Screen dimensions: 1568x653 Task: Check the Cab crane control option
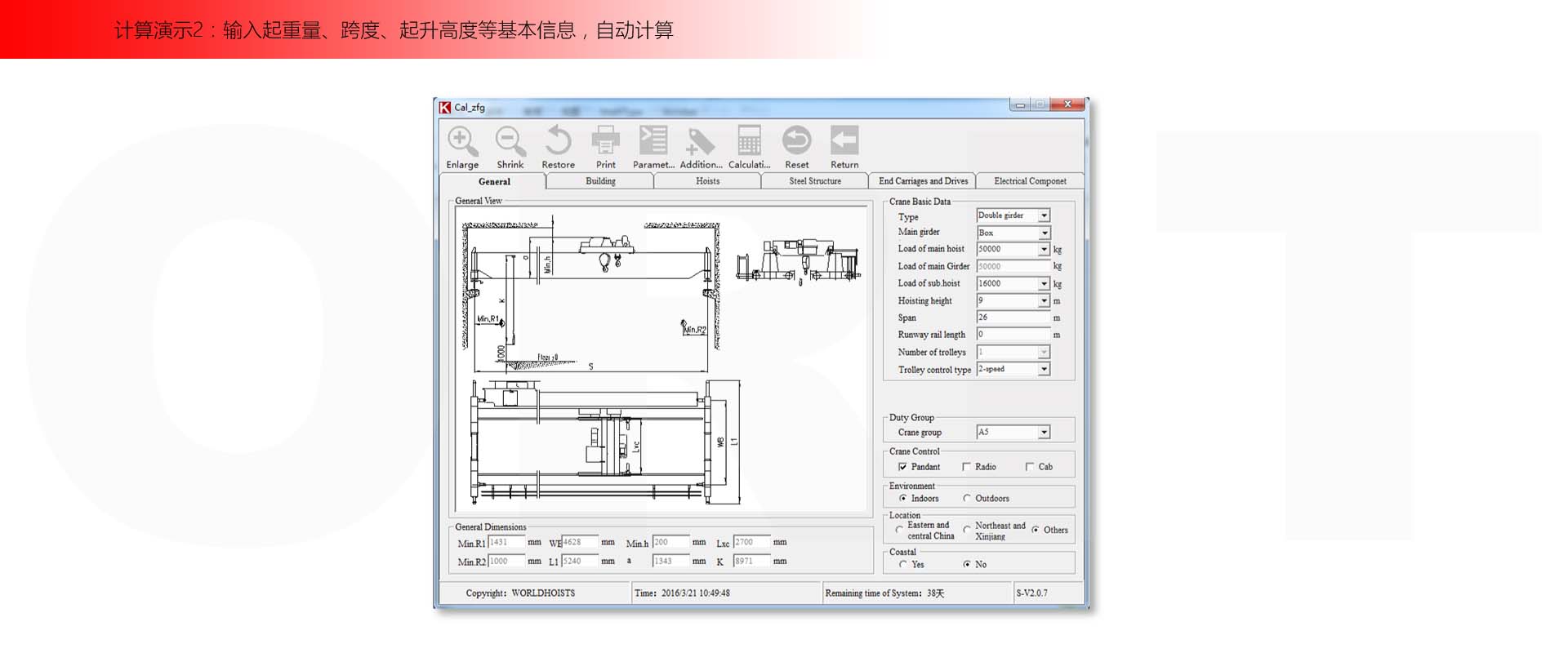point(1030,467)
